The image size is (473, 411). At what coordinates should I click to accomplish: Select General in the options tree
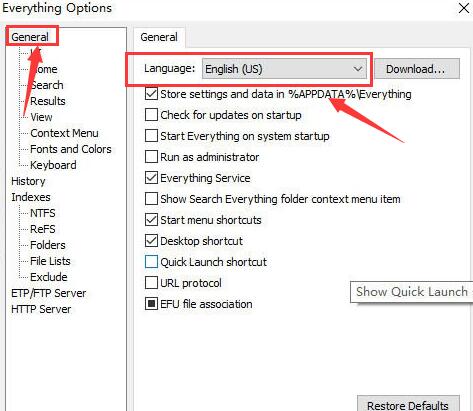click(30, 37)
